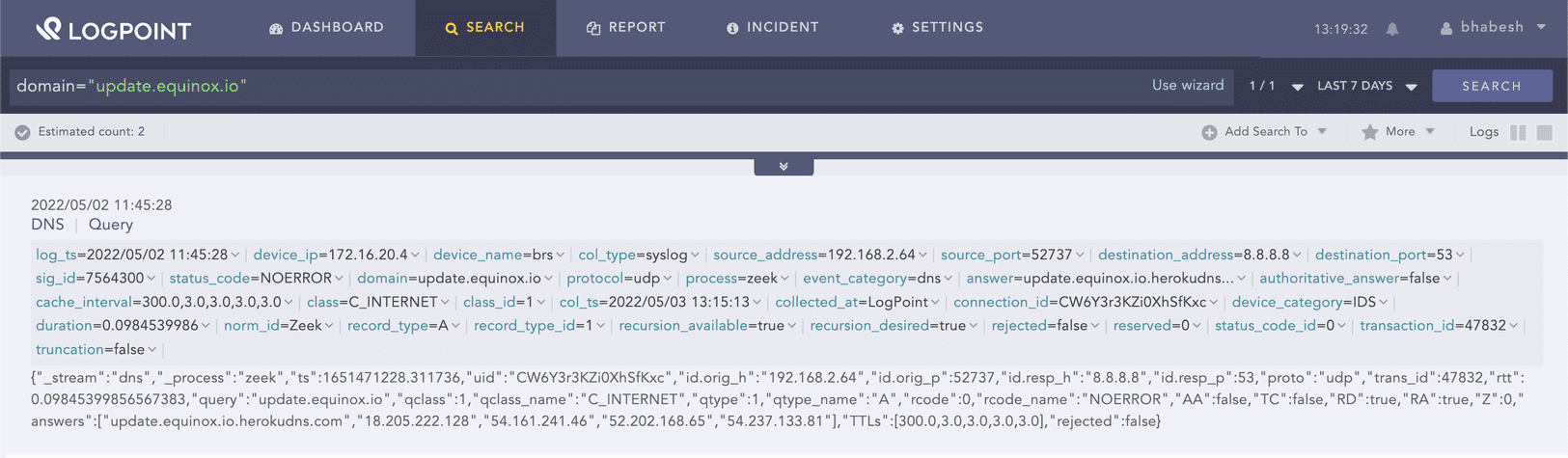The image size is (1568, 458).
Task: Click the Add Search To plus icon
Action: point(1209,132)
